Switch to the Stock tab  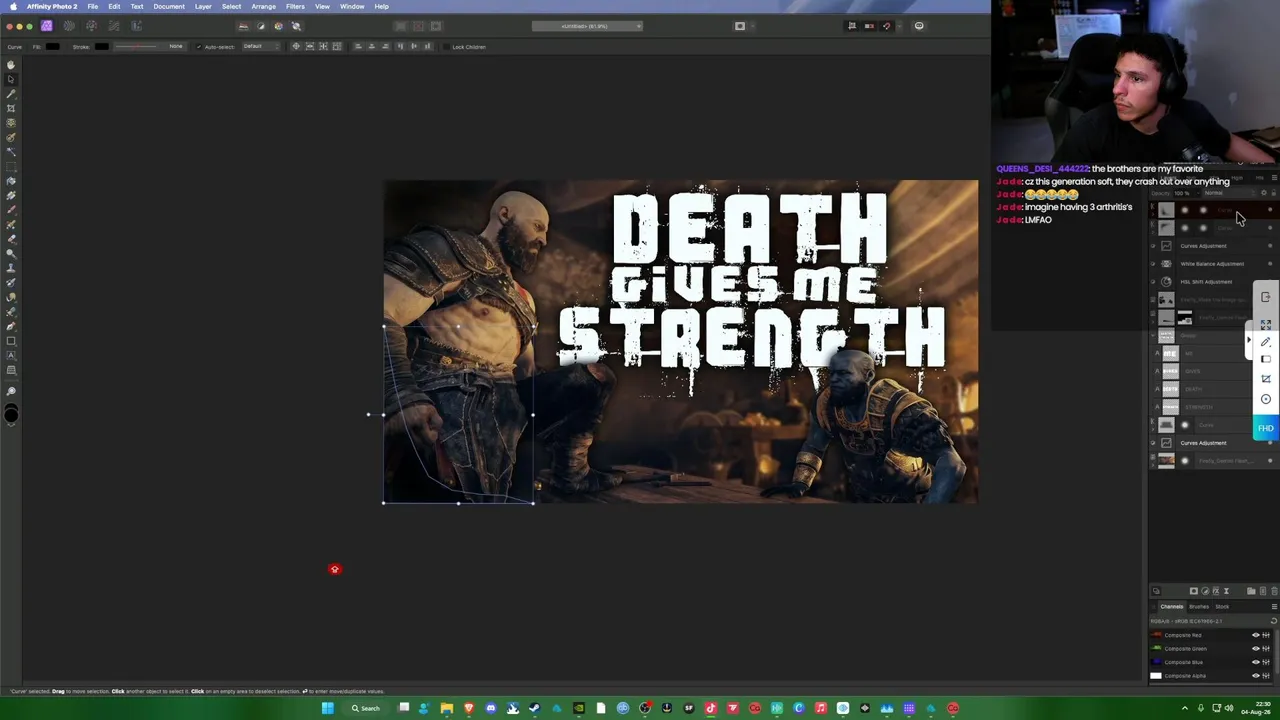pos(1222,607)
